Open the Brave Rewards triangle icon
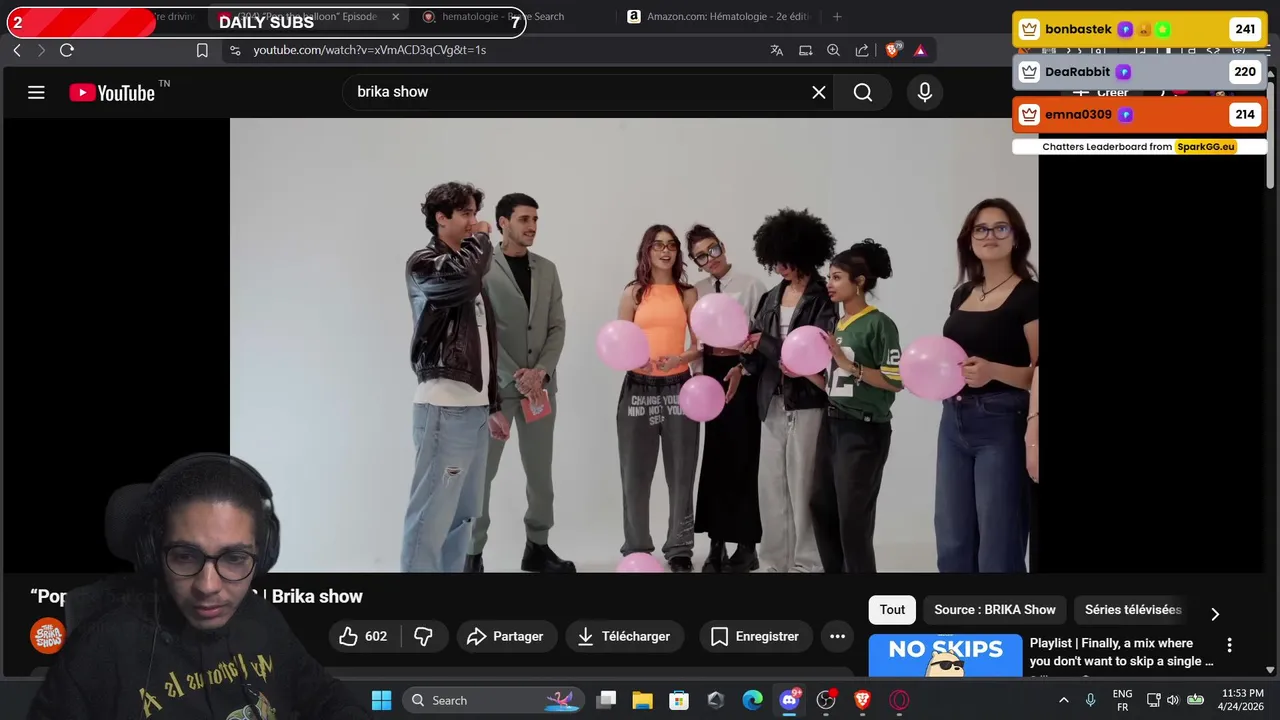Viewport: 1280px width, 720px height. pyautogui.click(x=920, y=50)
